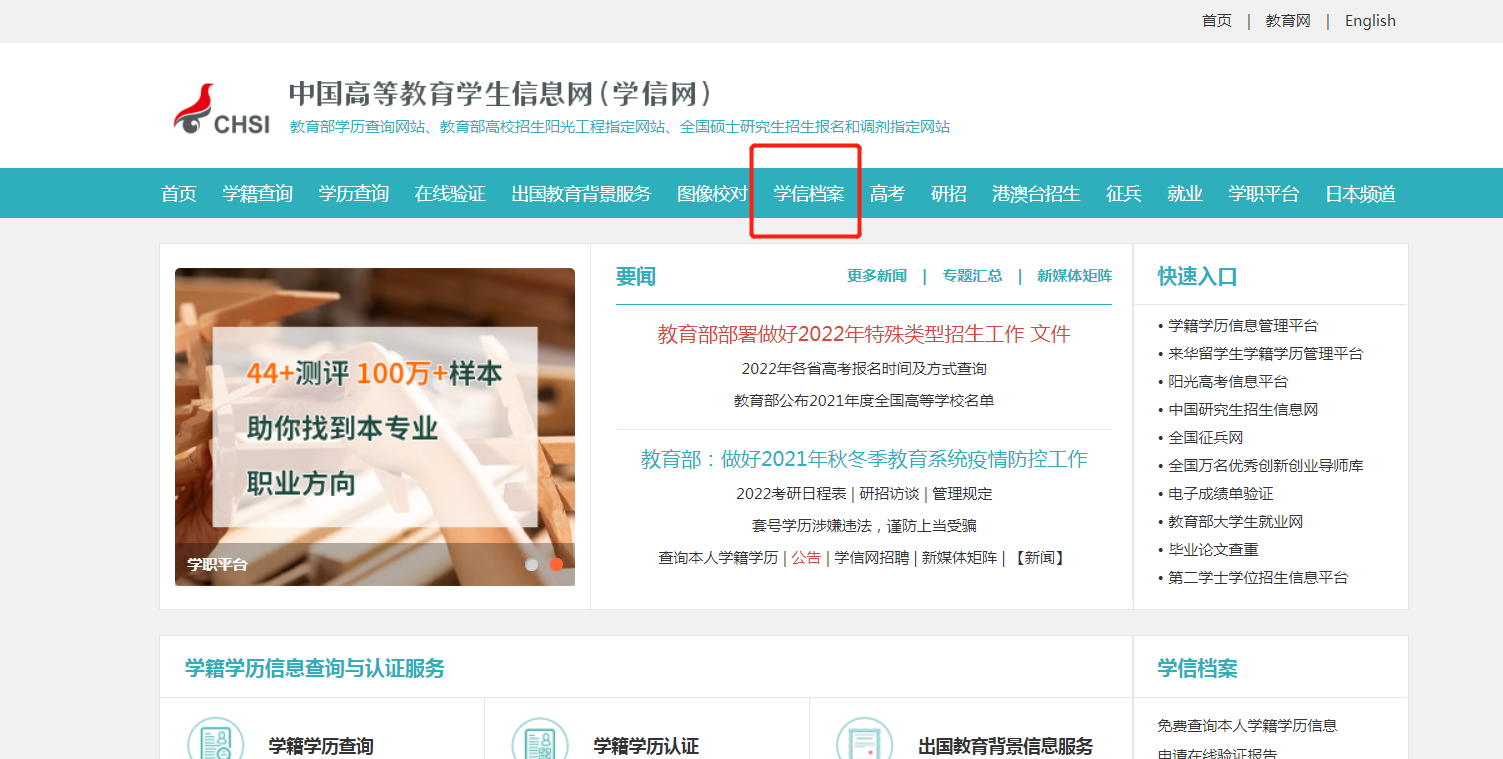Image resolution: width=1503 pixels, height=759 pixels.
Task: Read the headline 教育部部署做好2022年特殊类型招生工作
Action: (x=840, y=334)
